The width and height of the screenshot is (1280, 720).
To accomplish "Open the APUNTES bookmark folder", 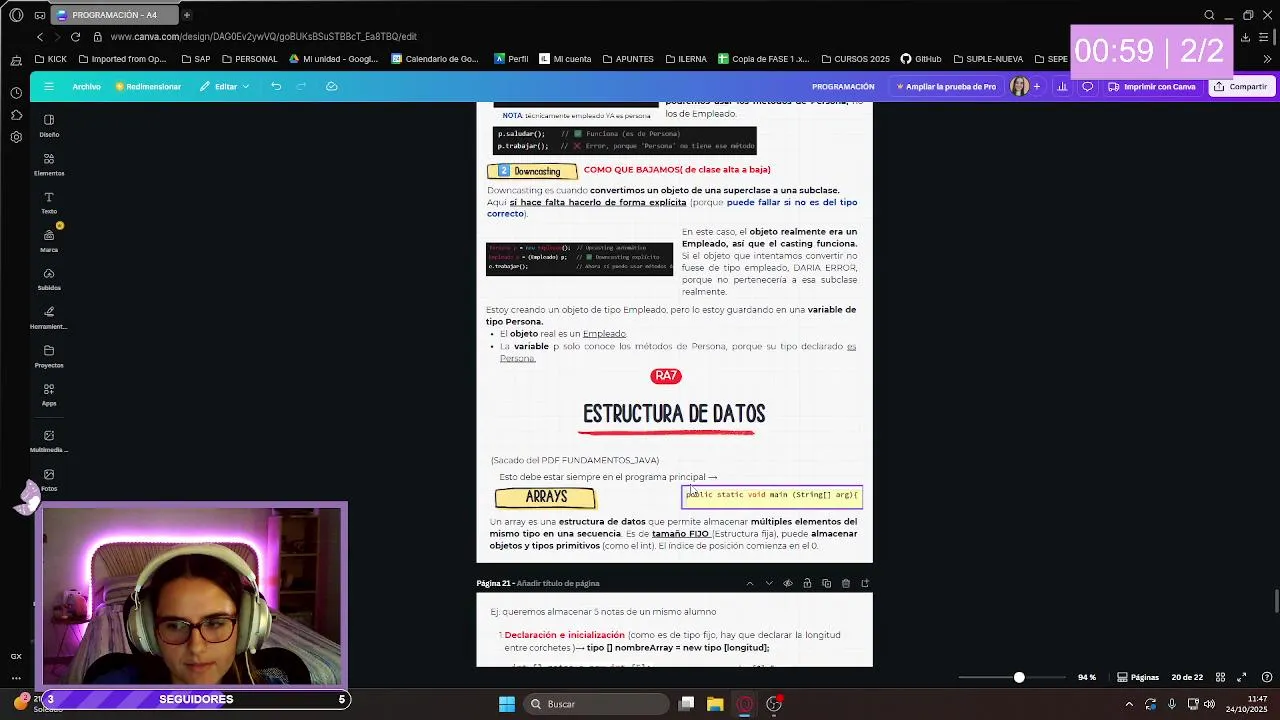I will click(x=627, y=59).
